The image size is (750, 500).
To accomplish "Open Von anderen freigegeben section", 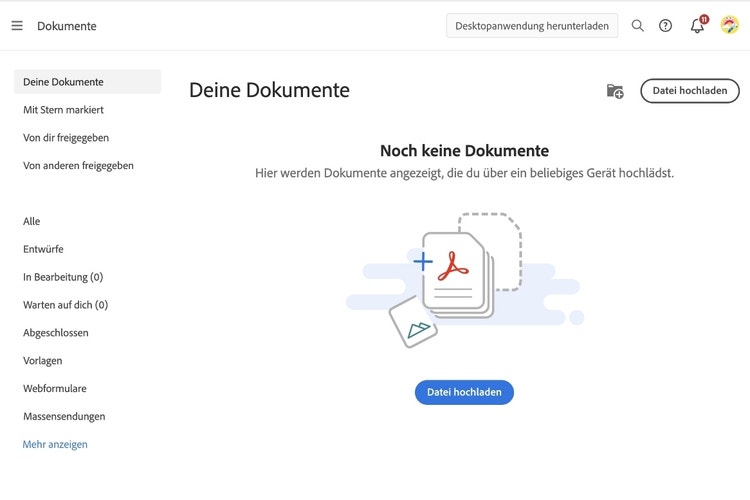I will tap(78, 166).
